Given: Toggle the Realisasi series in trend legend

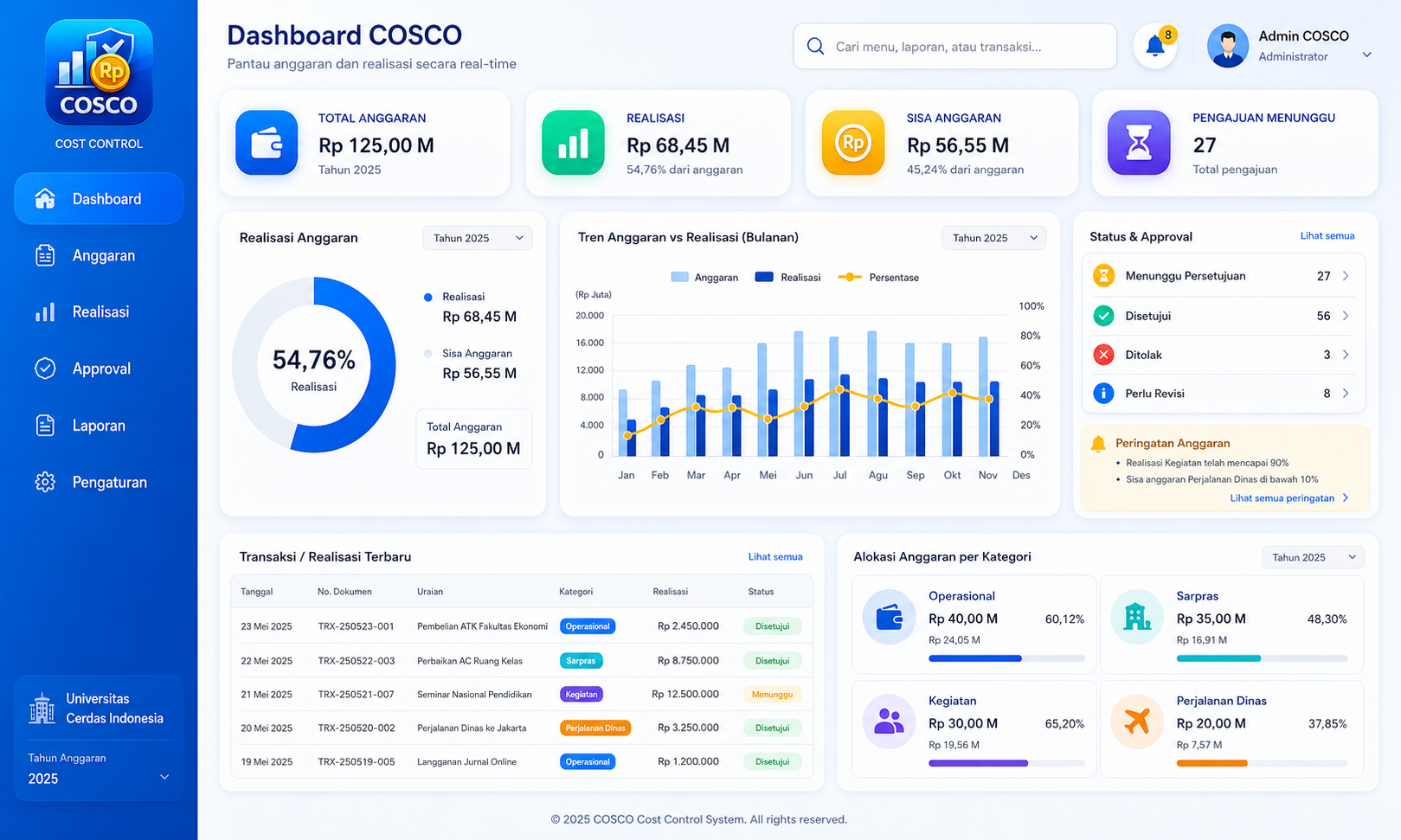Looking at the screenshot, I should (x=787, y=278).
